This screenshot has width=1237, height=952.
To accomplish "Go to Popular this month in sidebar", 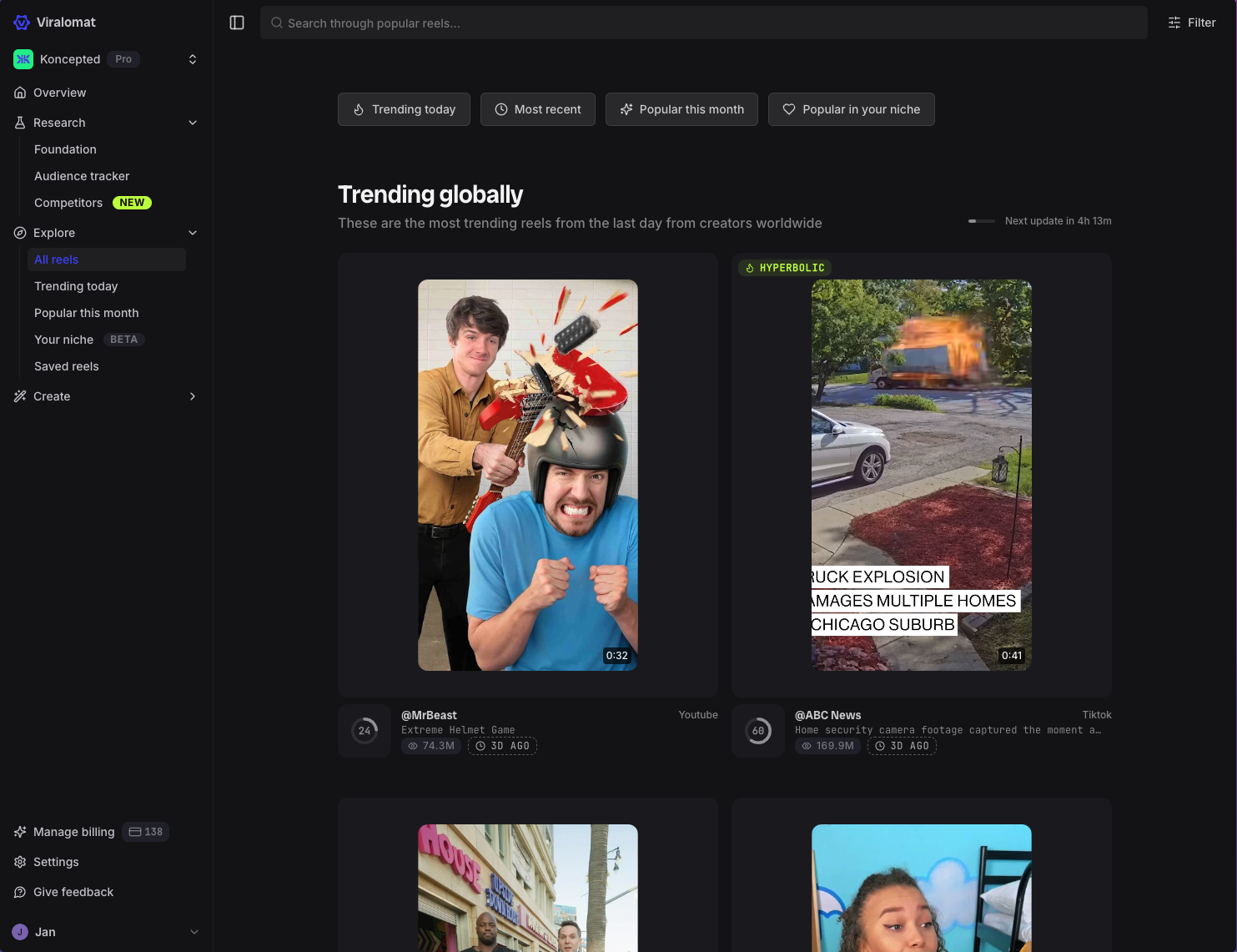I will (x=87, y=313).
